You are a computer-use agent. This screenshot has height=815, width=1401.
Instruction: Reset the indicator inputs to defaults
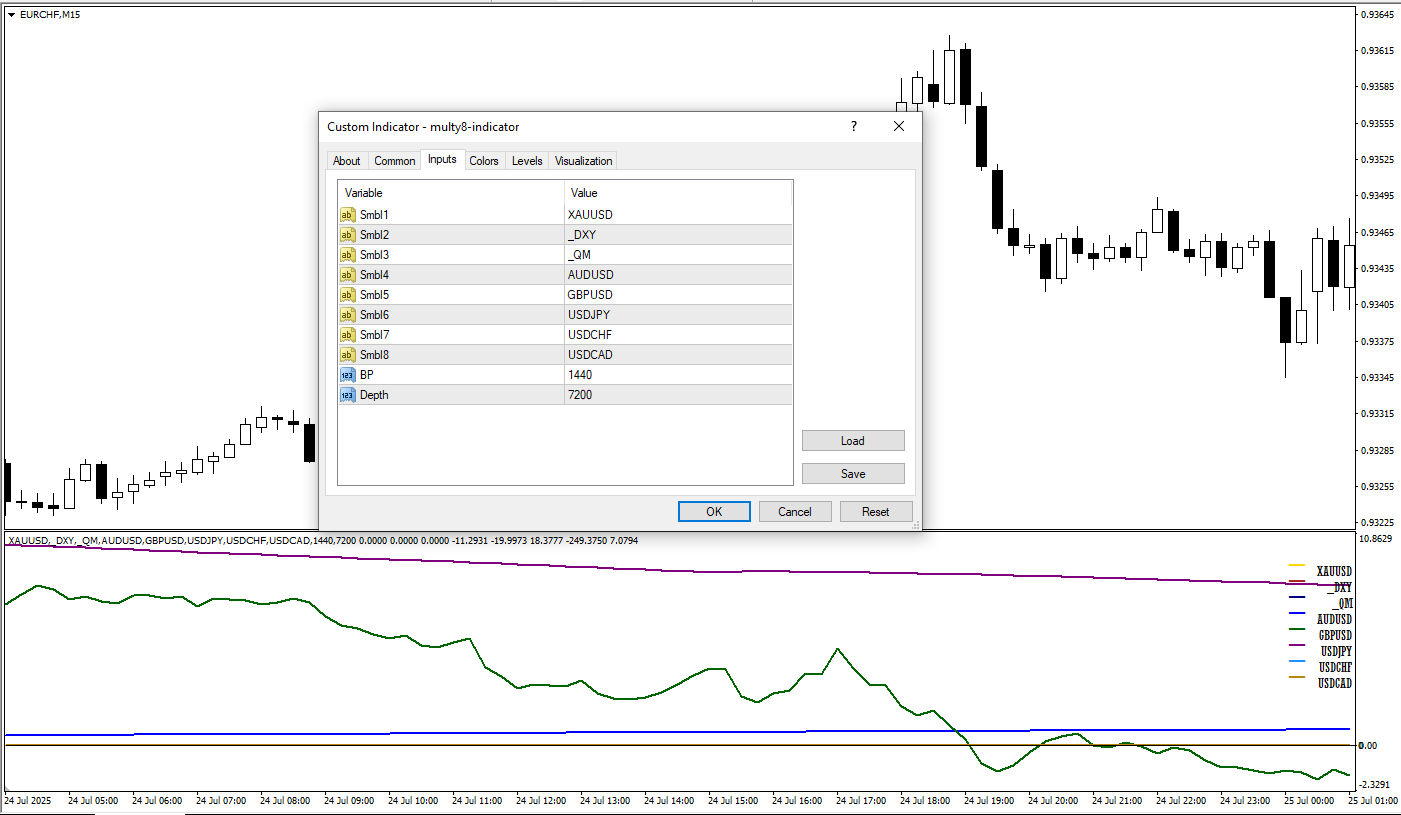875,512
